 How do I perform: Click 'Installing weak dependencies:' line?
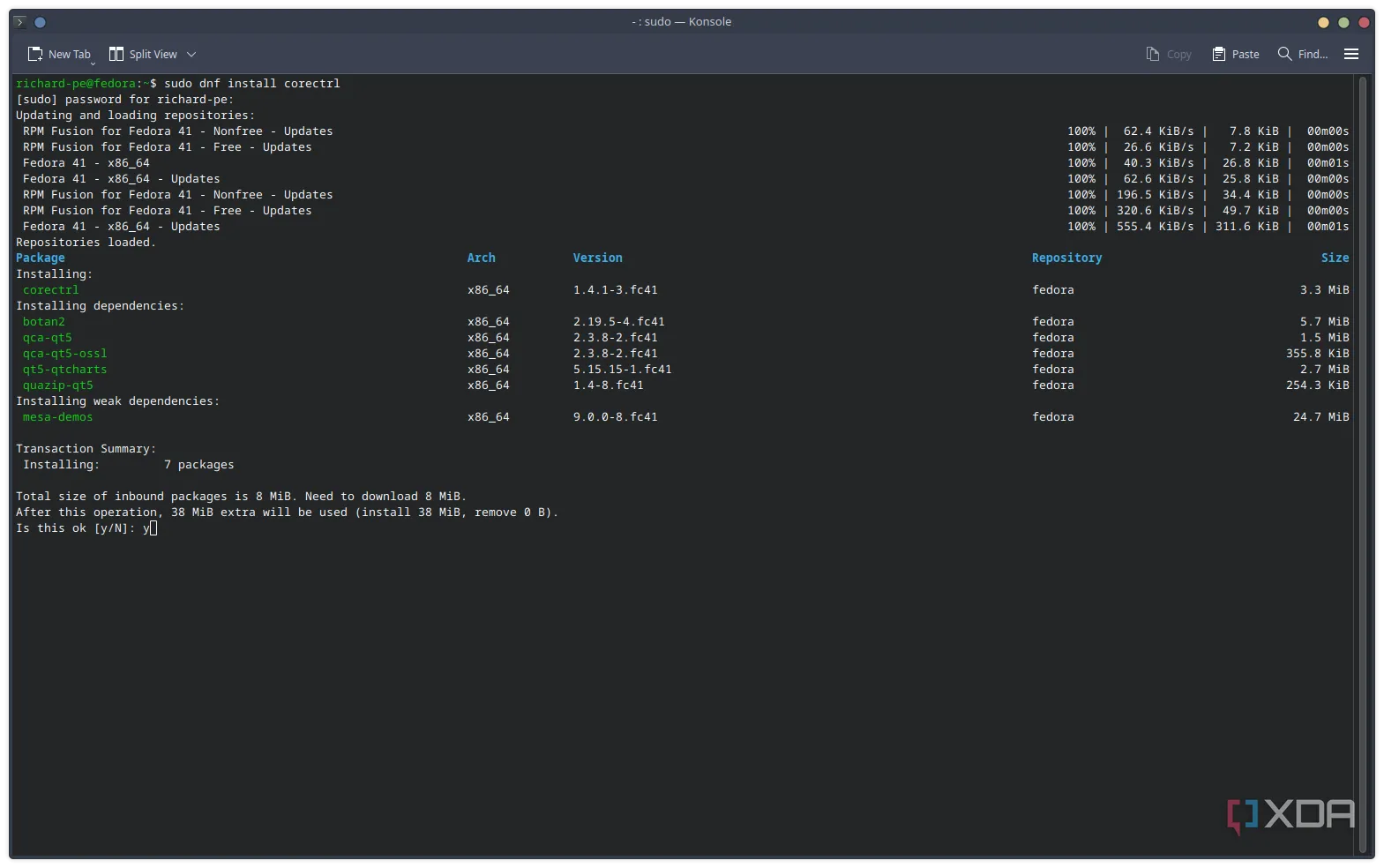point(117,401)
